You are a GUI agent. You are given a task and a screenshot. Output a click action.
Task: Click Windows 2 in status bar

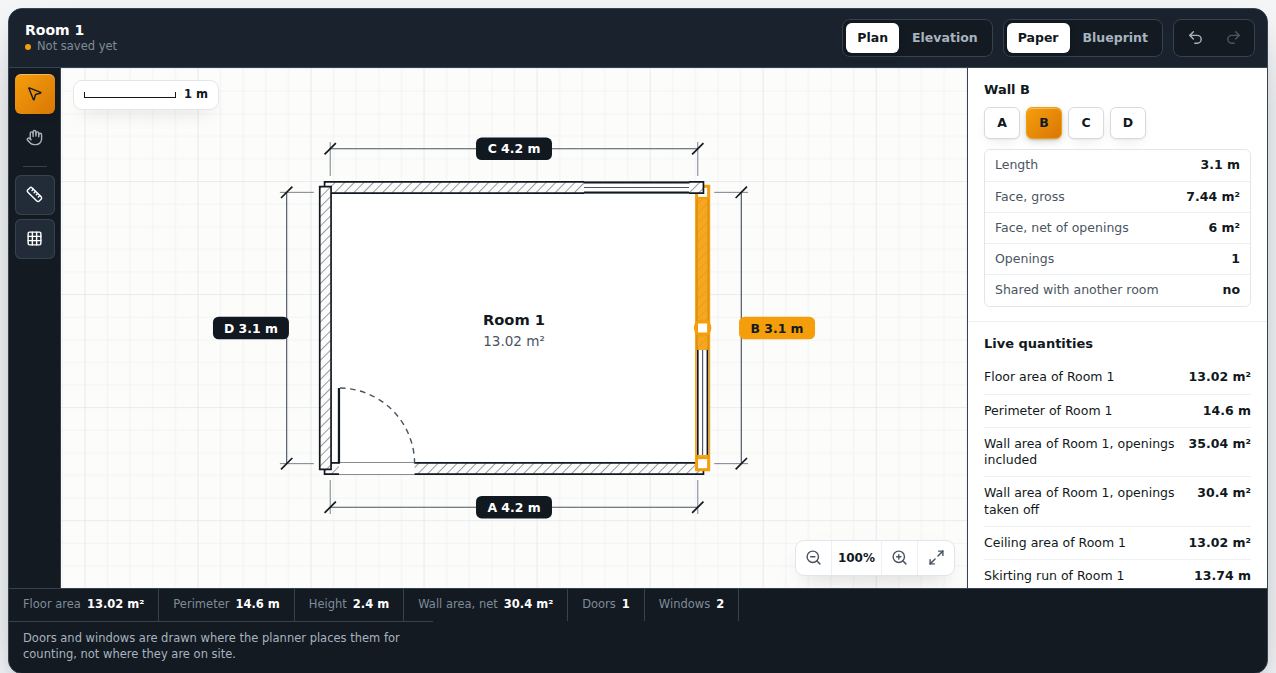691,604
